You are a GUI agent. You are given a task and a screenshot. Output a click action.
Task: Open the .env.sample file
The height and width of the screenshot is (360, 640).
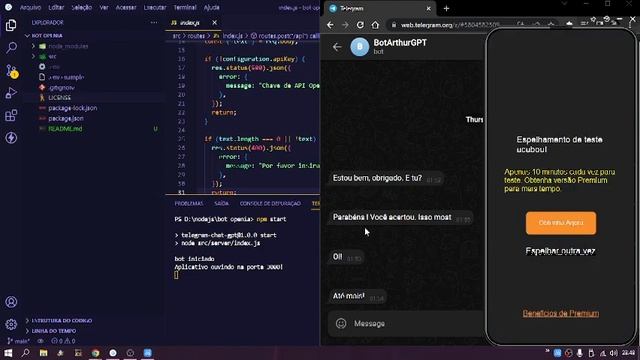[x=66, y=77]
